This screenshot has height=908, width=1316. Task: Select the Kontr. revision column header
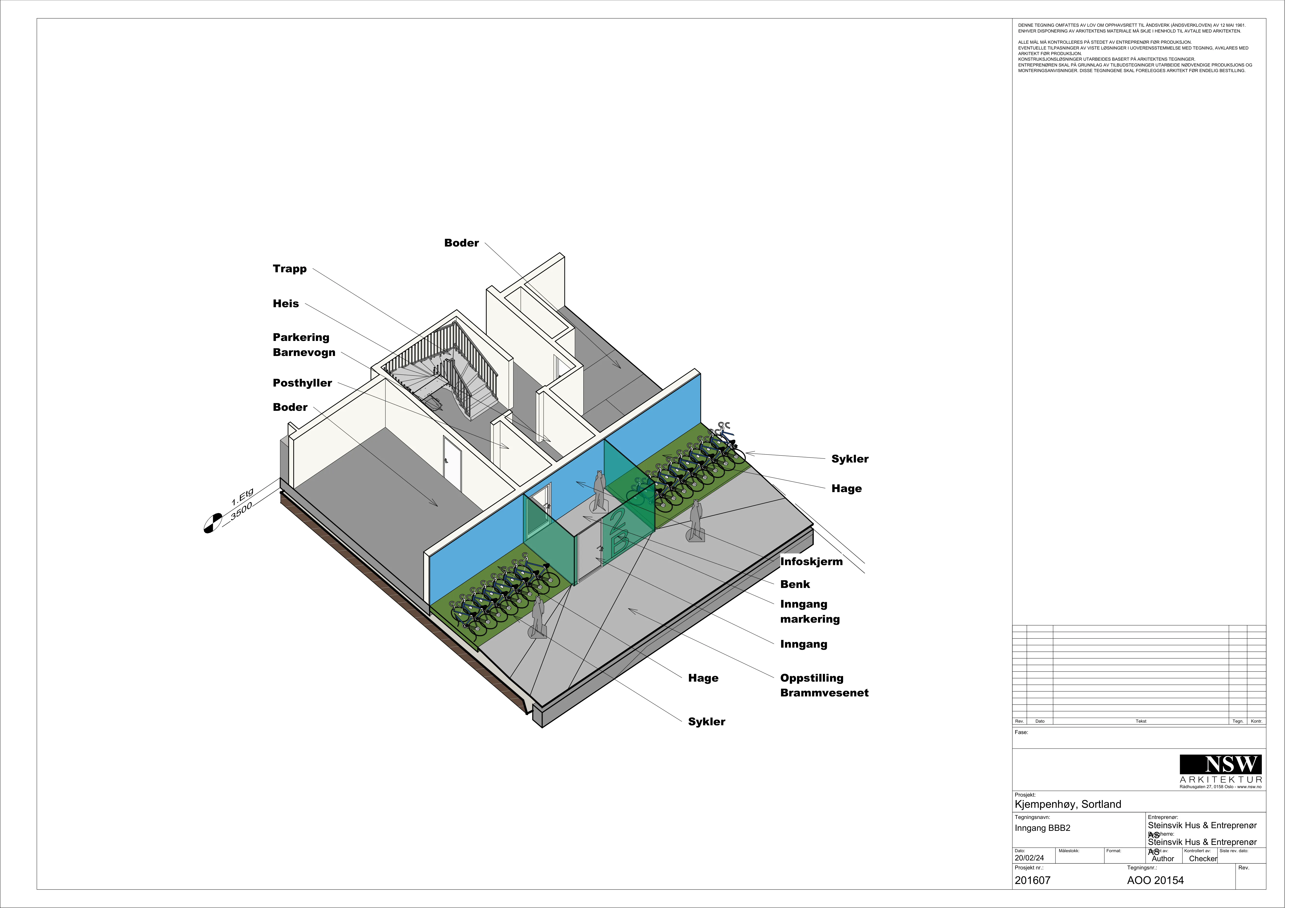(1256, 721)
